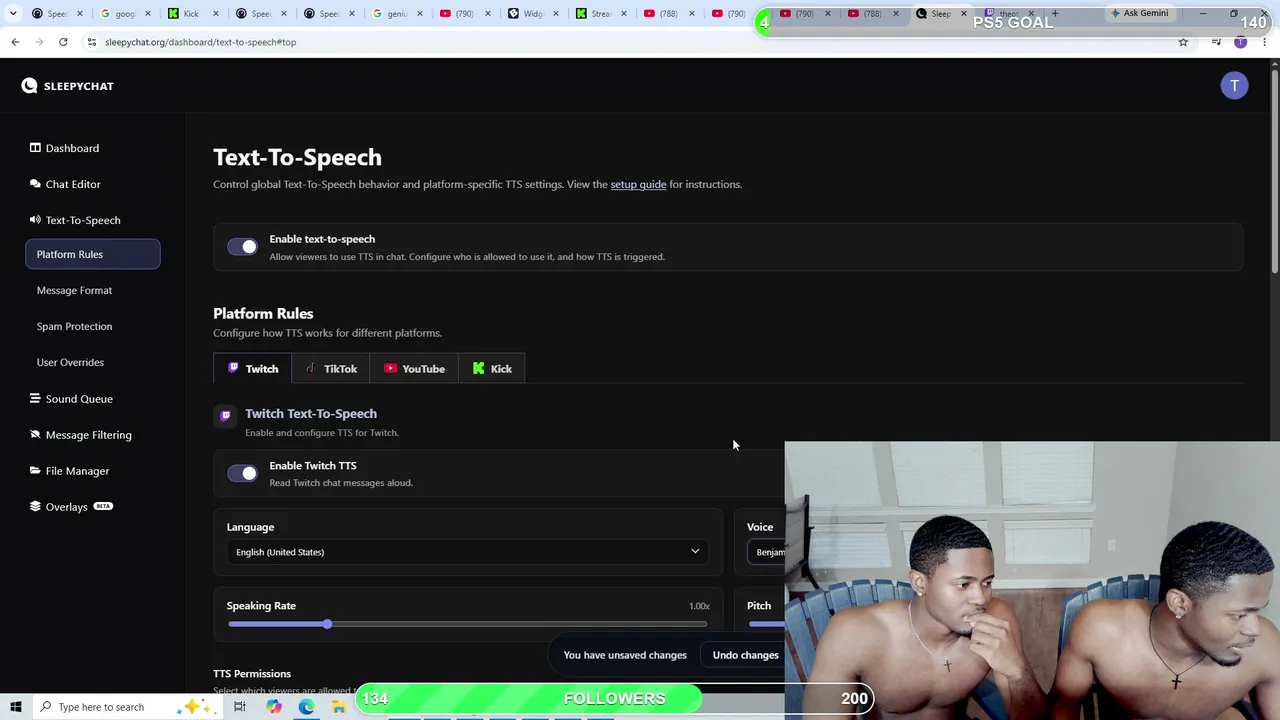The height and width of the screenshot is (720, 1280).
Task: Click the Sound Queue list icon
Action: (x=35, y=399)
